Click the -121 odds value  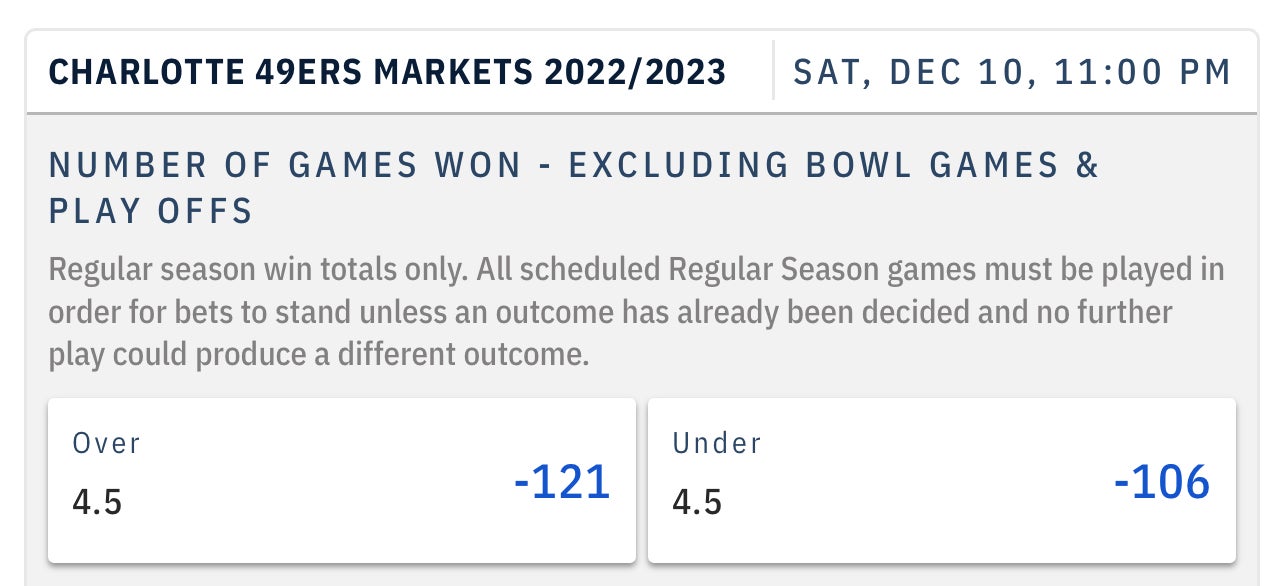[x=561, y=483]
